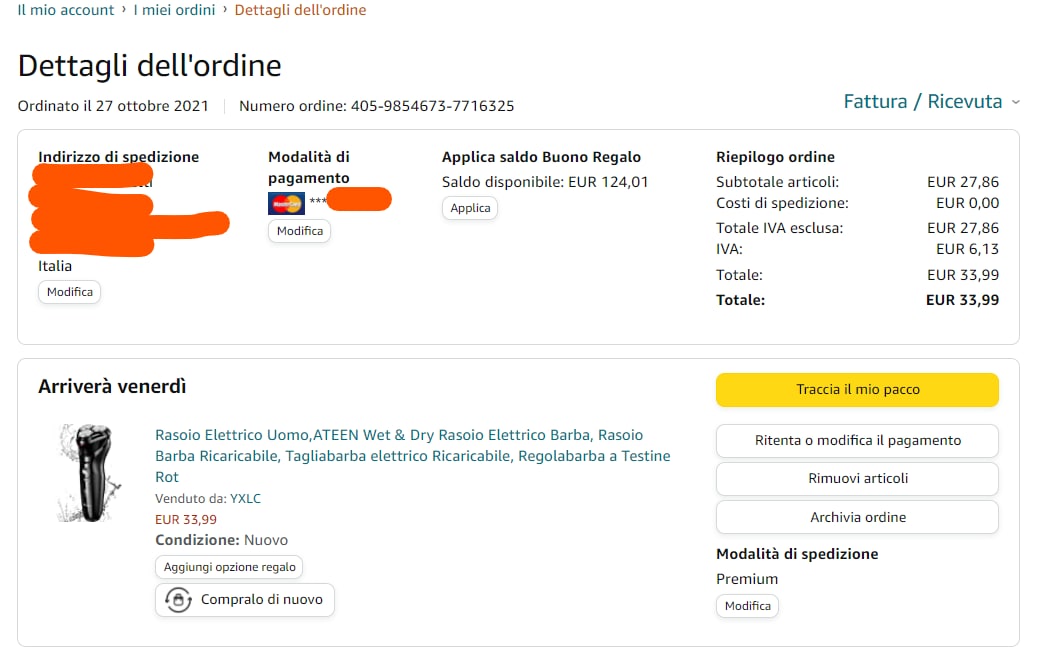Click the order number 405-9854673-7716325

(x=431, y=106)
